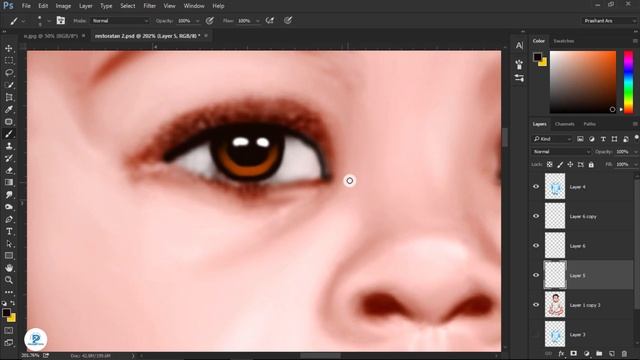The image size is (640, 360).
Task: Open the brush settings panel toggle
Action: coord(61,20)
